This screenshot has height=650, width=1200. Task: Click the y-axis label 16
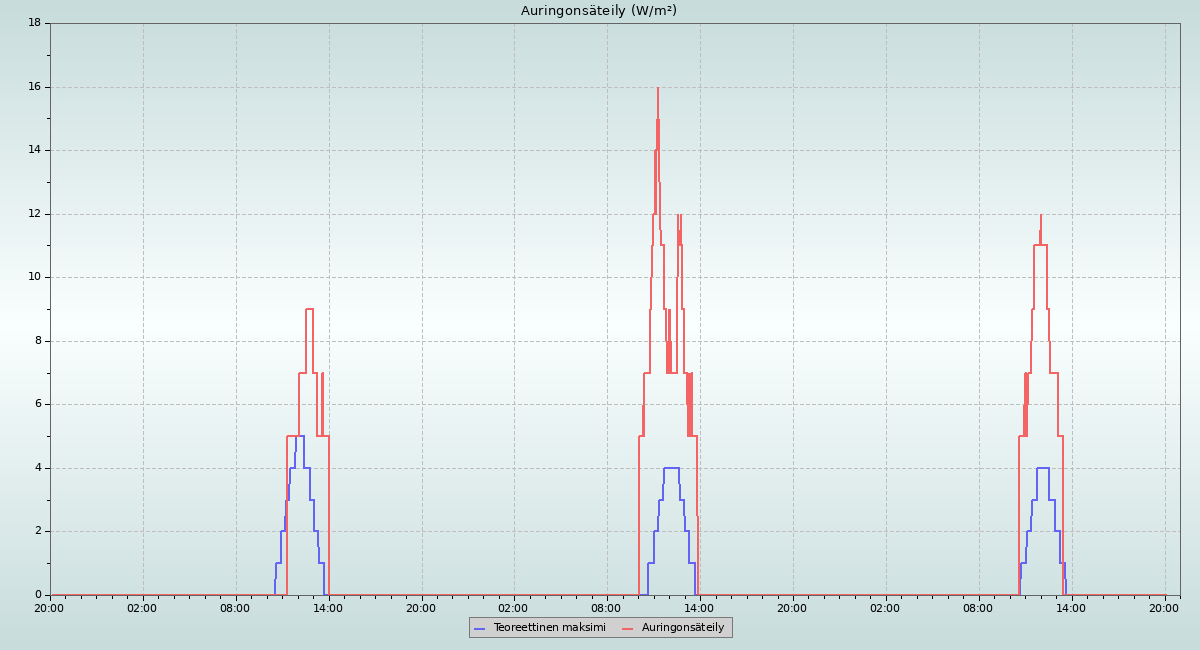[x=34, y=87]
